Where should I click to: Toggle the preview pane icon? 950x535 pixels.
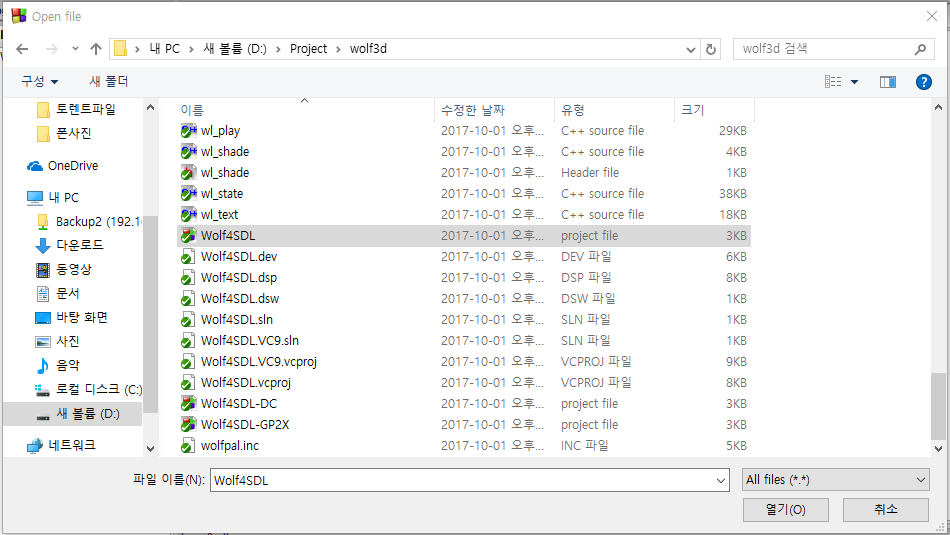[x=887, y=82]
